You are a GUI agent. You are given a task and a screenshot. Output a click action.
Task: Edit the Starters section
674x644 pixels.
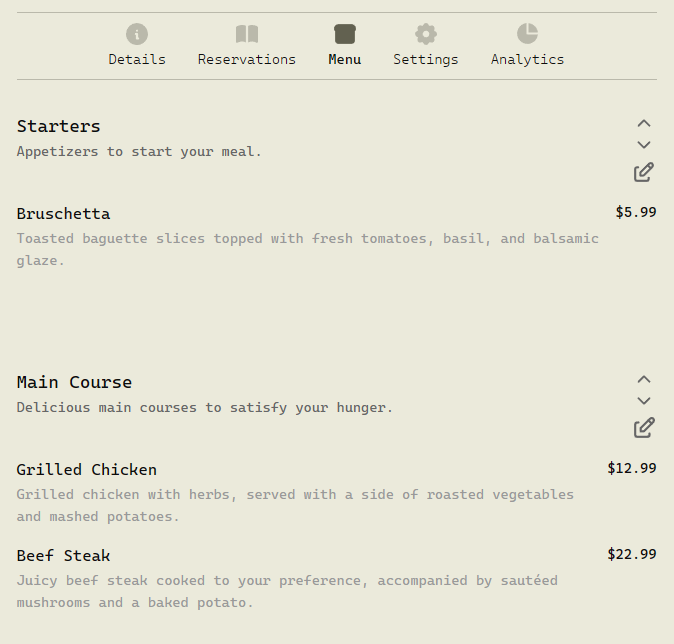(644, 172)
